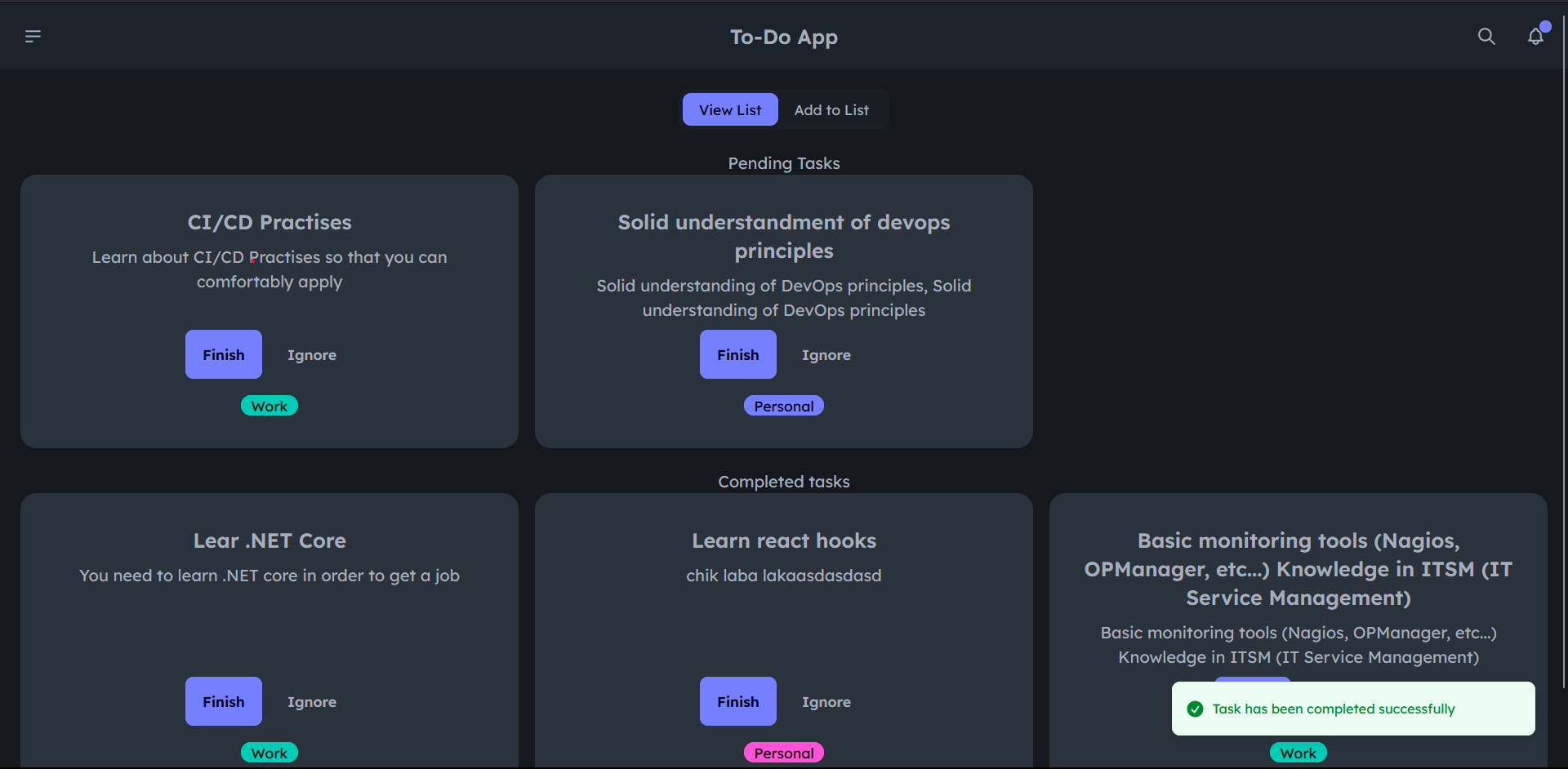Viewport: 1568px width, 769px height.
Task: Click Work tag on CI/CD Practises card
Action: 269,406
